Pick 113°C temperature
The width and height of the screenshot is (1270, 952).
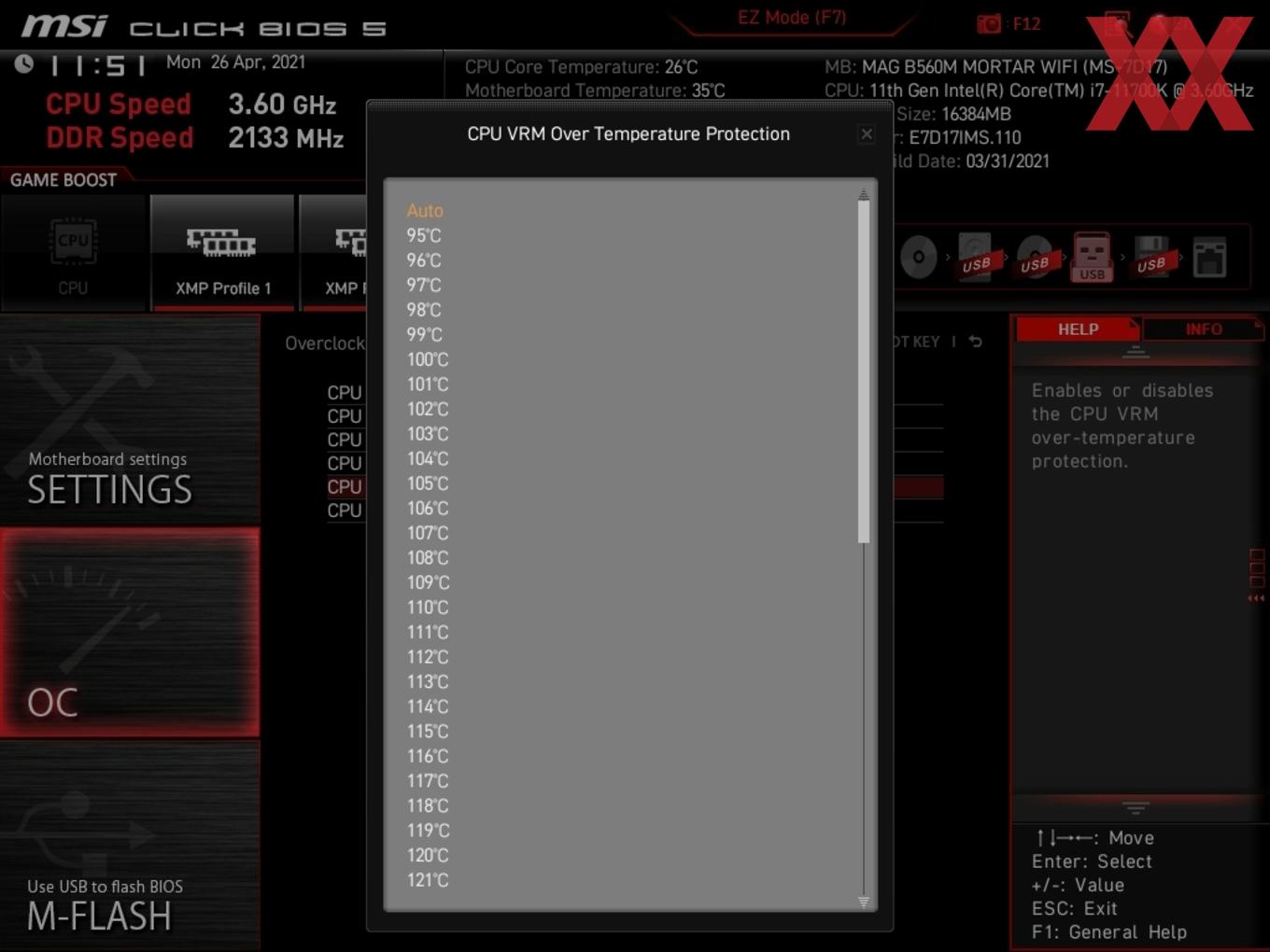pyautogui.click(x=428, y=681)
